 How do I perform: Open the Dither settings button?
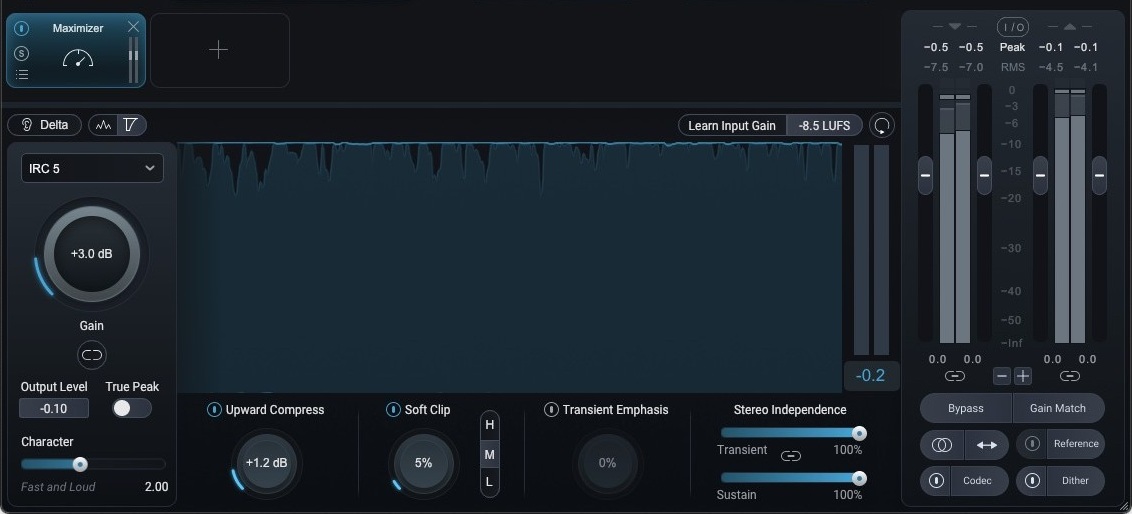pos(1076,481)
